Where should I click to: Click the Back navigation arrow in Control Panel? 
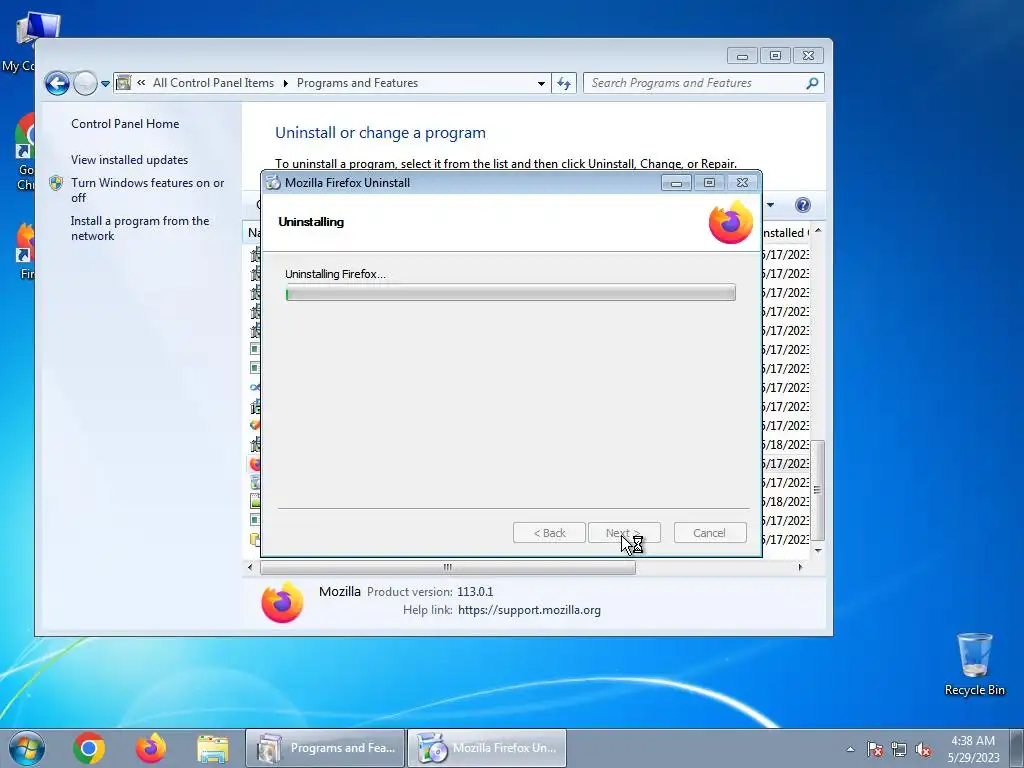[57, 84]
